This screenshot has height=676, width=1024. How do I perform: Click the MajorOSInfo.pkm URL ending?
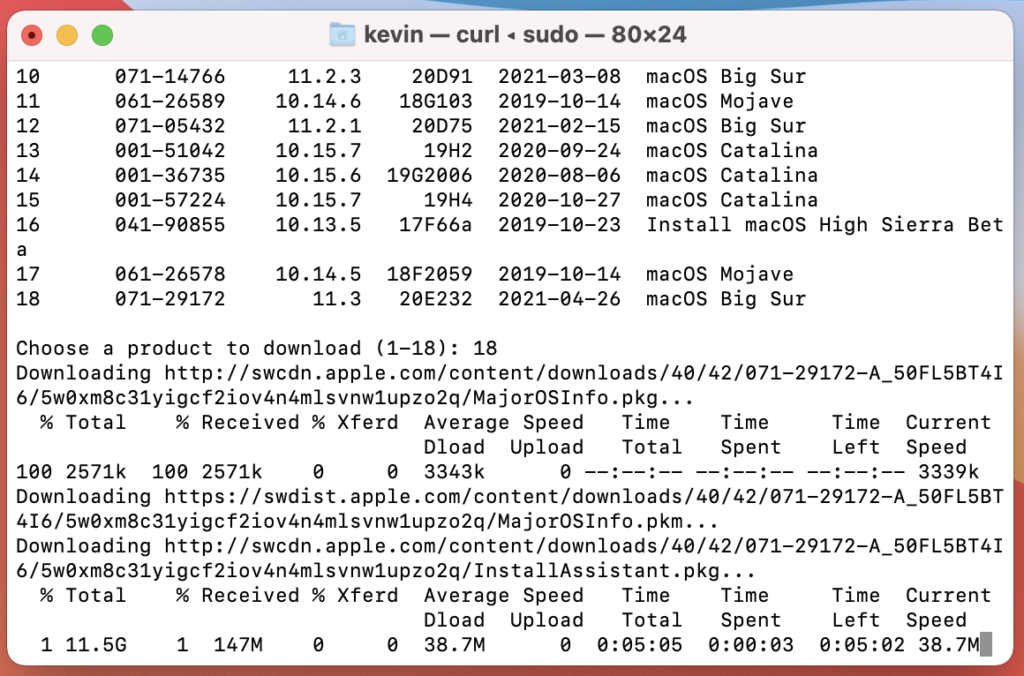coord(609,522)
